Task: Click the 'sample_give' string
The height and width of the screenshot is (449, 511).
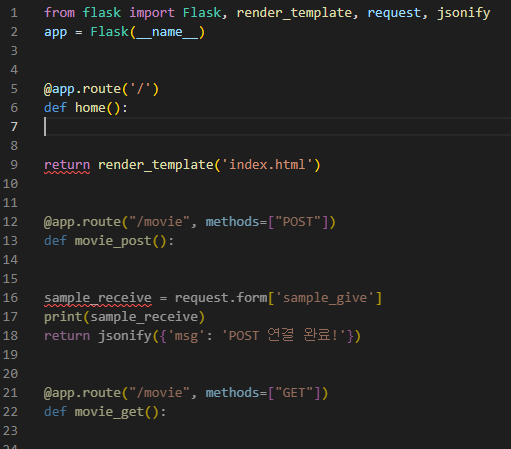Action: (325, 298)
